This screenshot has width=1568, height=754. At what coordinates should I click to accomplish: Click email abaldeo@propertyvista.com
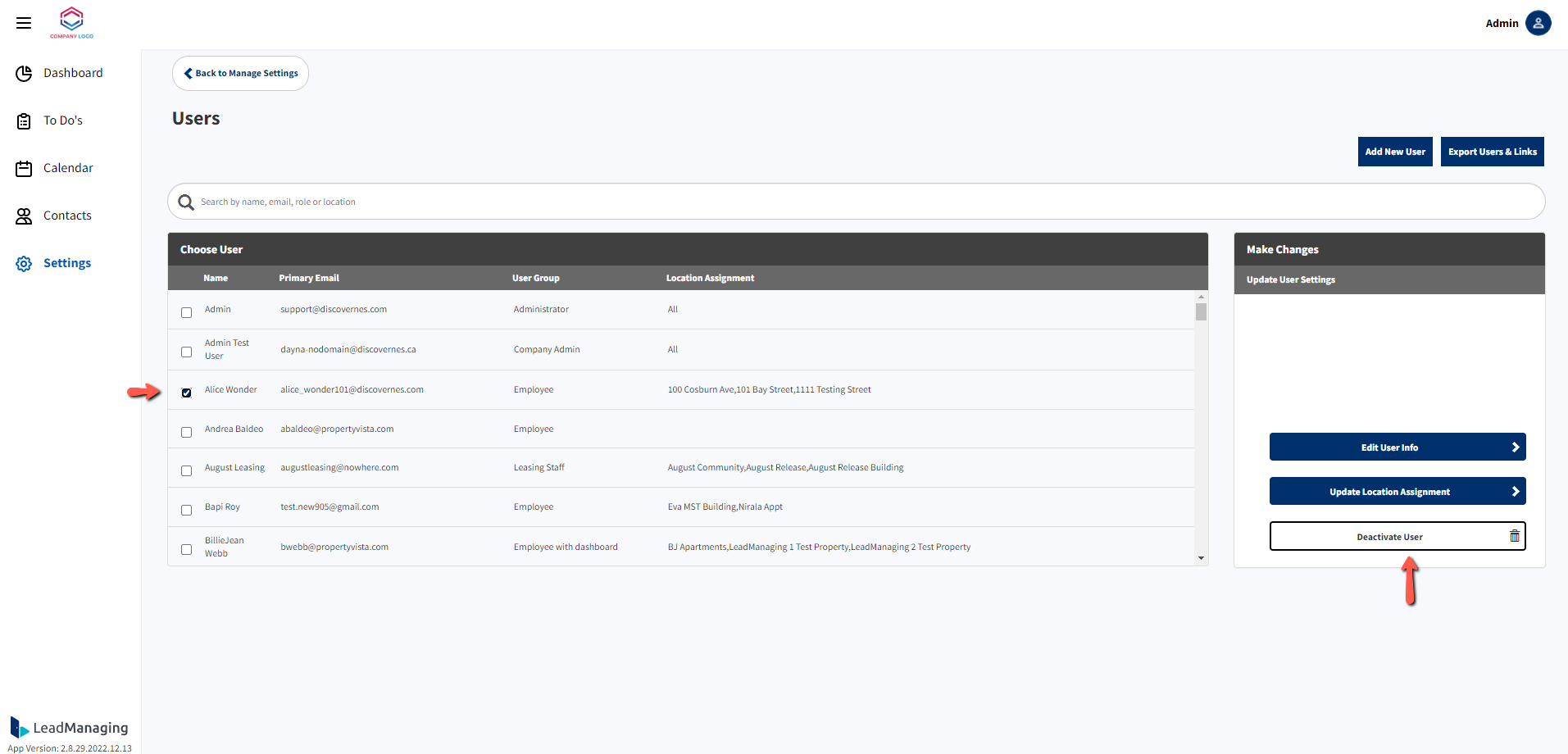(337, 429)
